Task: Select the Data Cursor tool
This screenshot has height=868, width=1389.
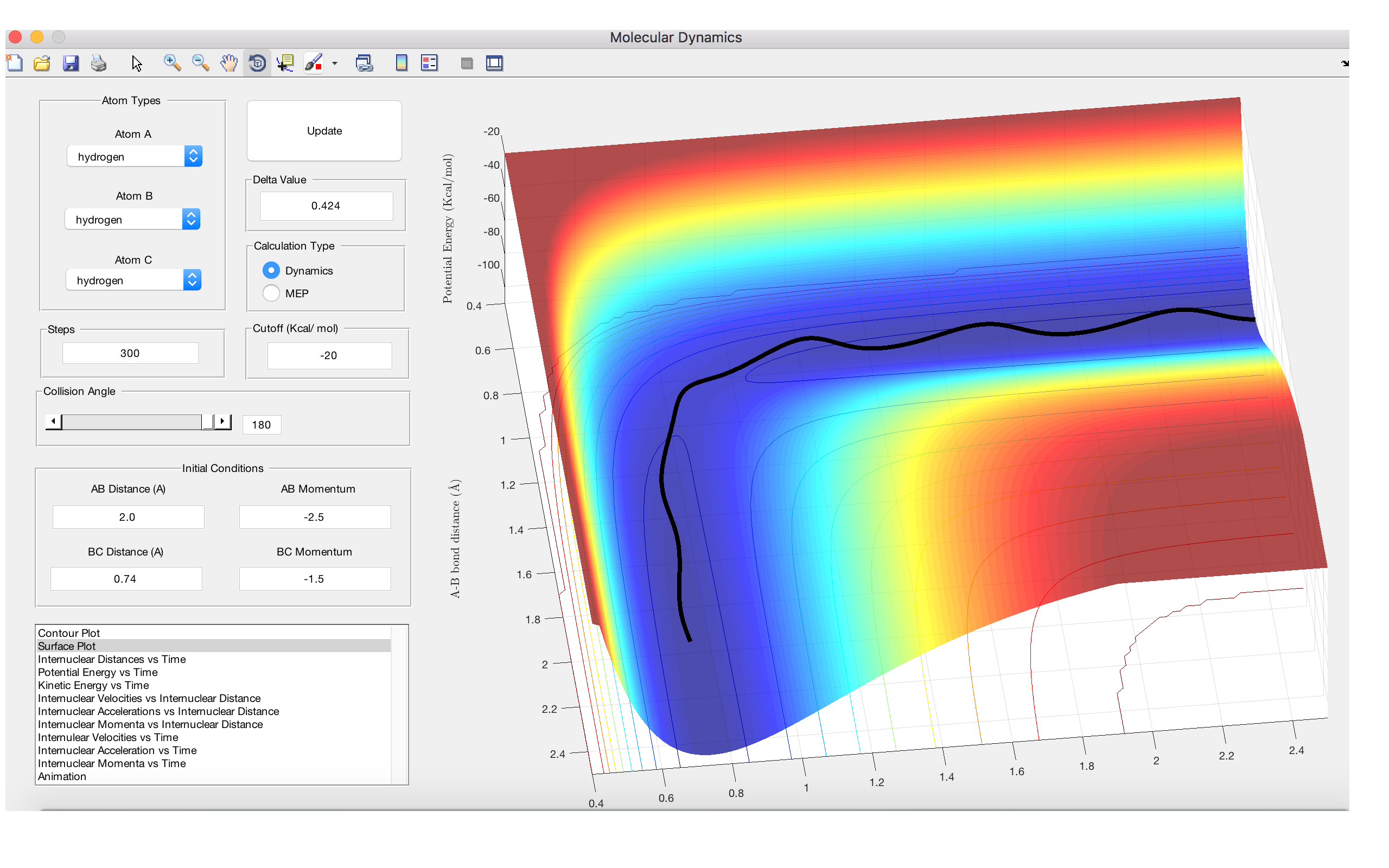Action: tap(285, 62)
